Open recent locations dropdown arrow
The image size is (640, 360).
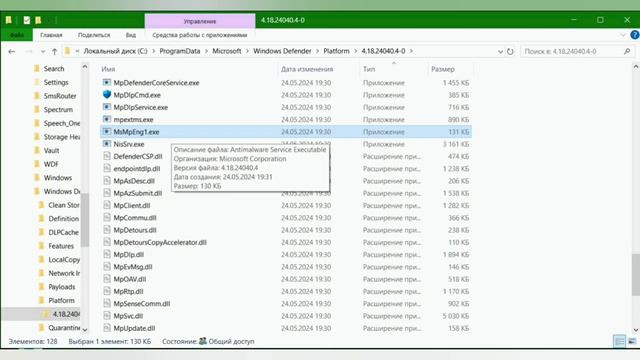click(43, 51)
